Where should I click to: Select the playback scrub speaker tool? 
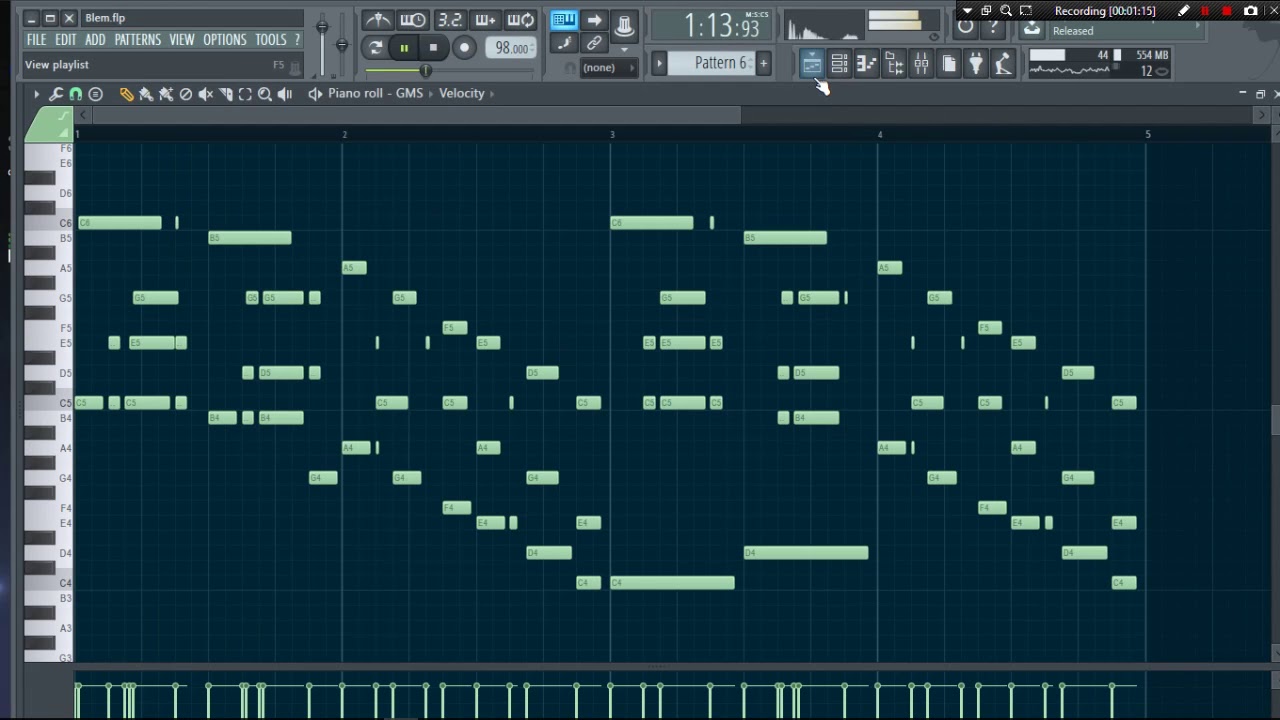tap(285, 94)
